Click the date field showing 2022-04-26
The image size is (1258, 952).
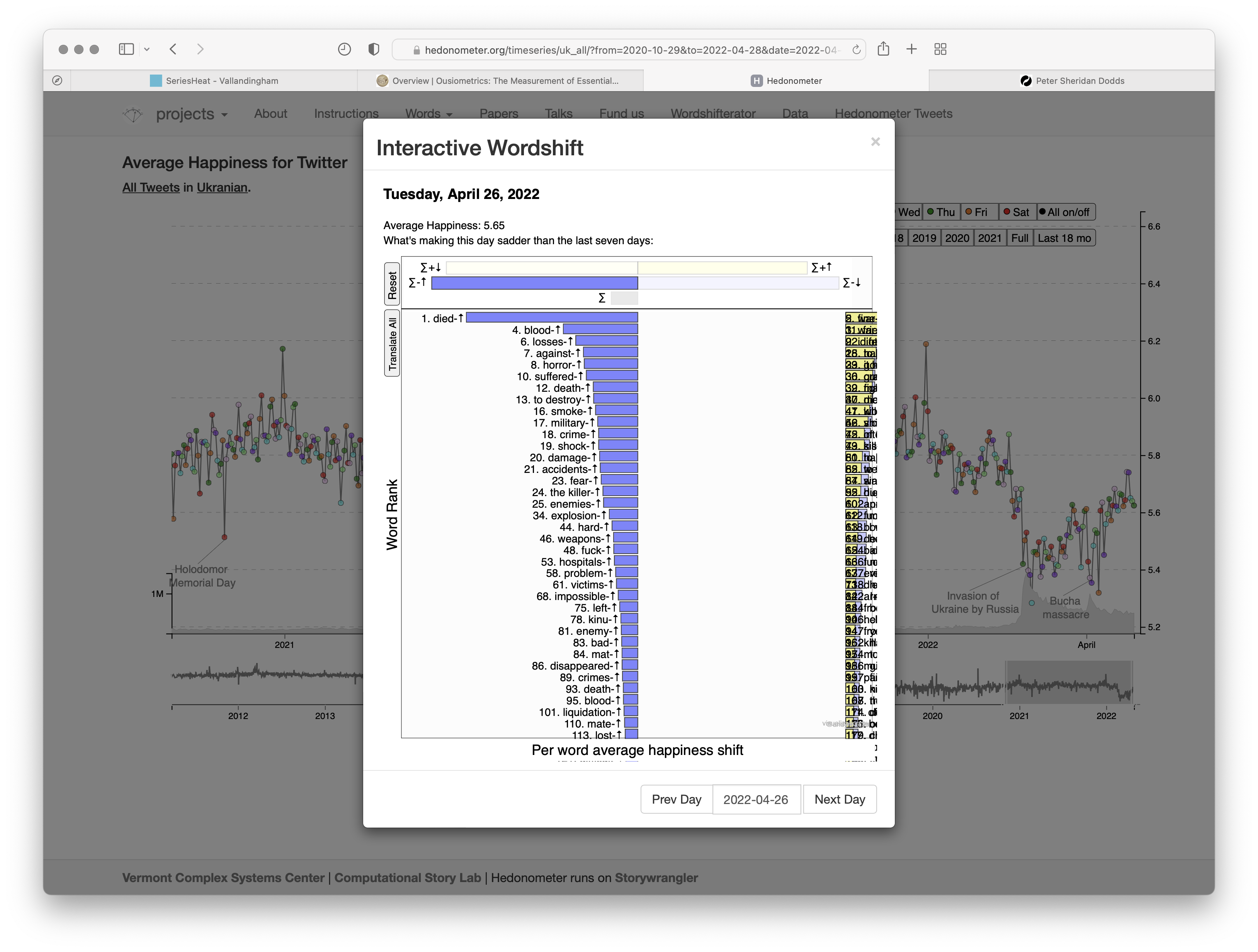[x=756, y=800]
